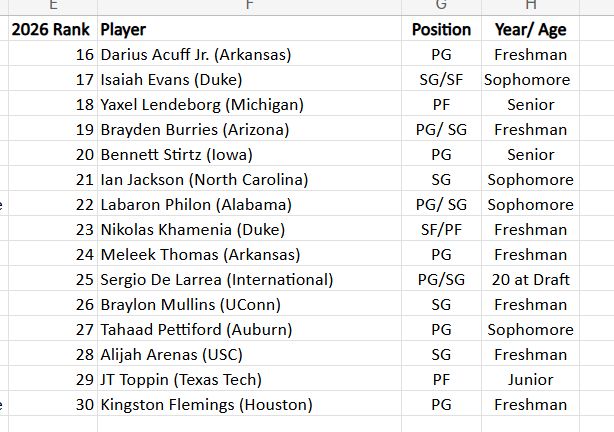The image size is (614, 432).
Task: Select Sergio De Larrea (International) cell
Action: pos(249,279)
